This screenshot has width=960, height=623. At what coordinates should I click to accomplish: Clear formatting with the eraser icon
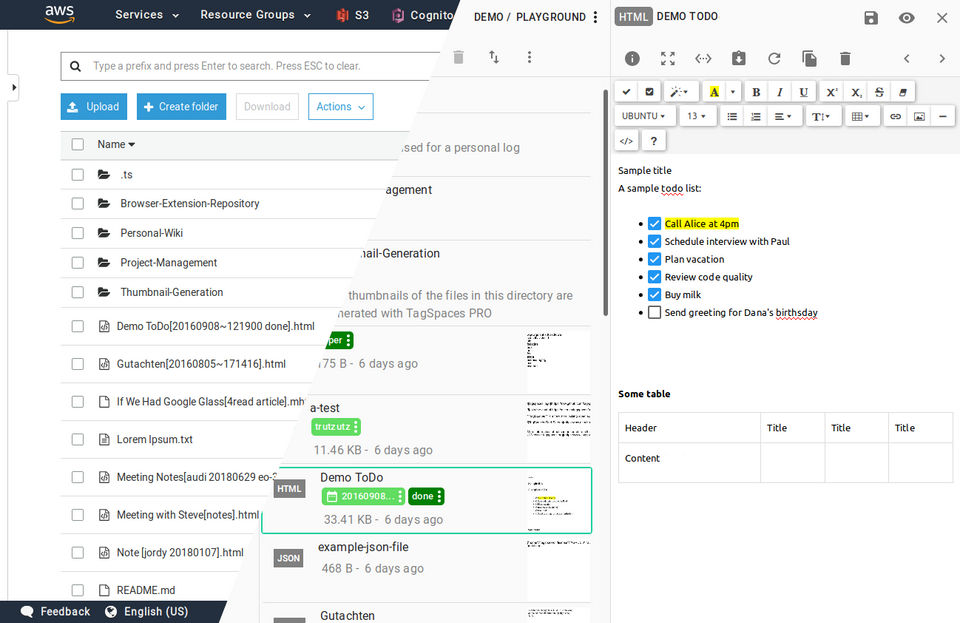point(902,92)
